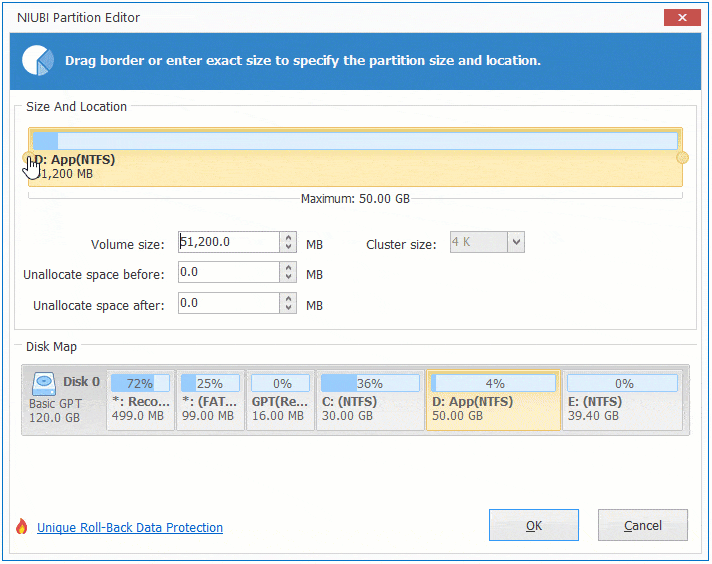Click the Disk 0 drive icon

(44, 383)
